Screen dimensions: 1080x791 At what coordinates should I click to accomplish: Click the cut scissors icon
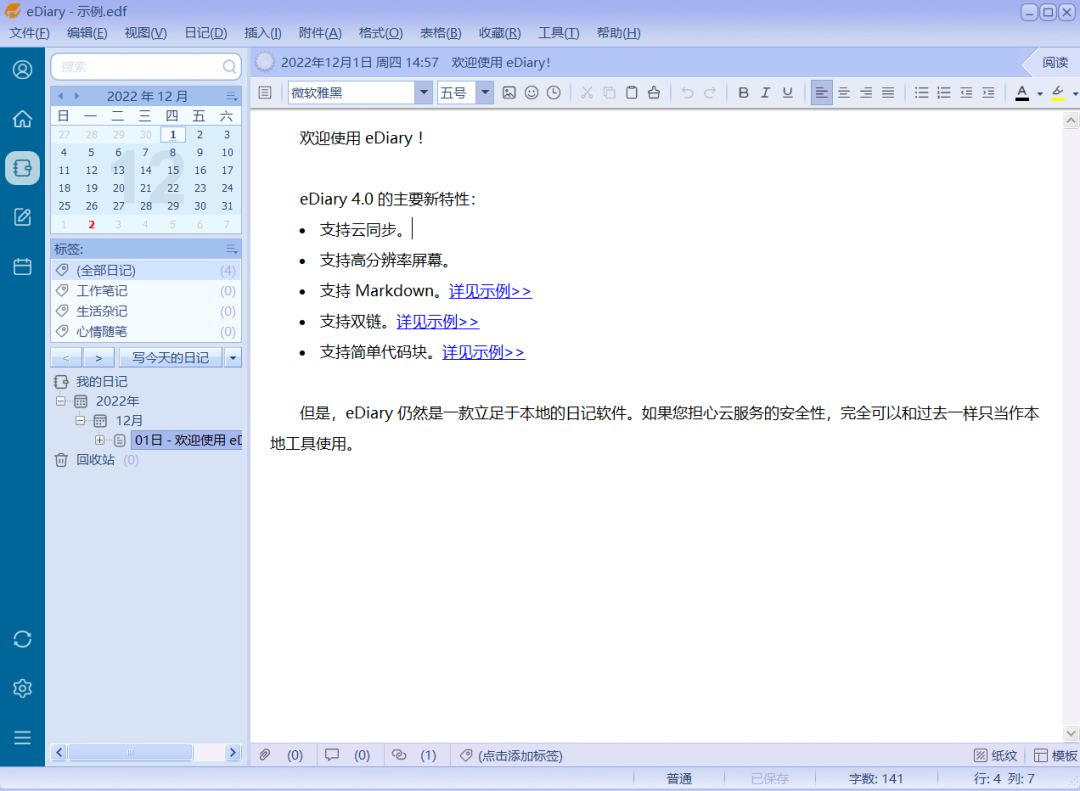click(x=587, y=92)
